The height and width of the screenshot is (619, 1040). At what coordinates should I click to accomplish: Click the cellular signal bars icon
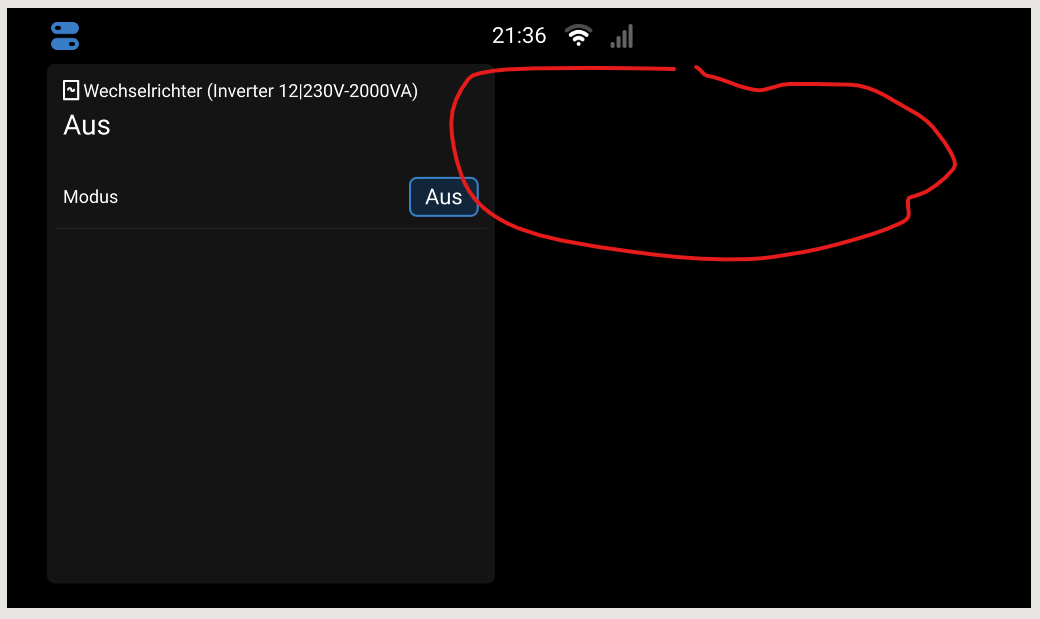pyautogui.click(x=622, y=36)
